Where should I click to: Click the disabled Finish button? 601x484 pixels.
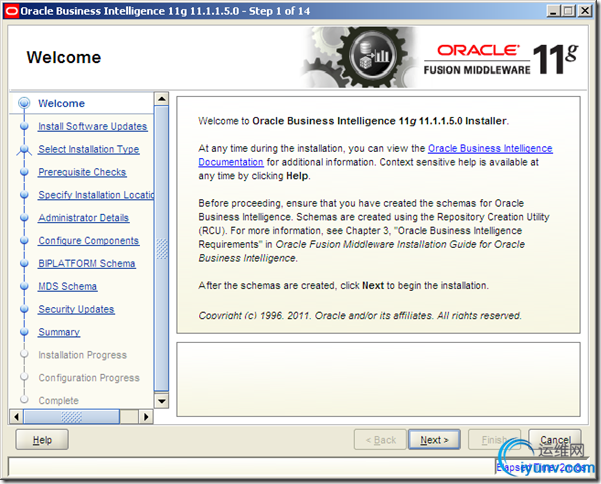tap(494, 440)
